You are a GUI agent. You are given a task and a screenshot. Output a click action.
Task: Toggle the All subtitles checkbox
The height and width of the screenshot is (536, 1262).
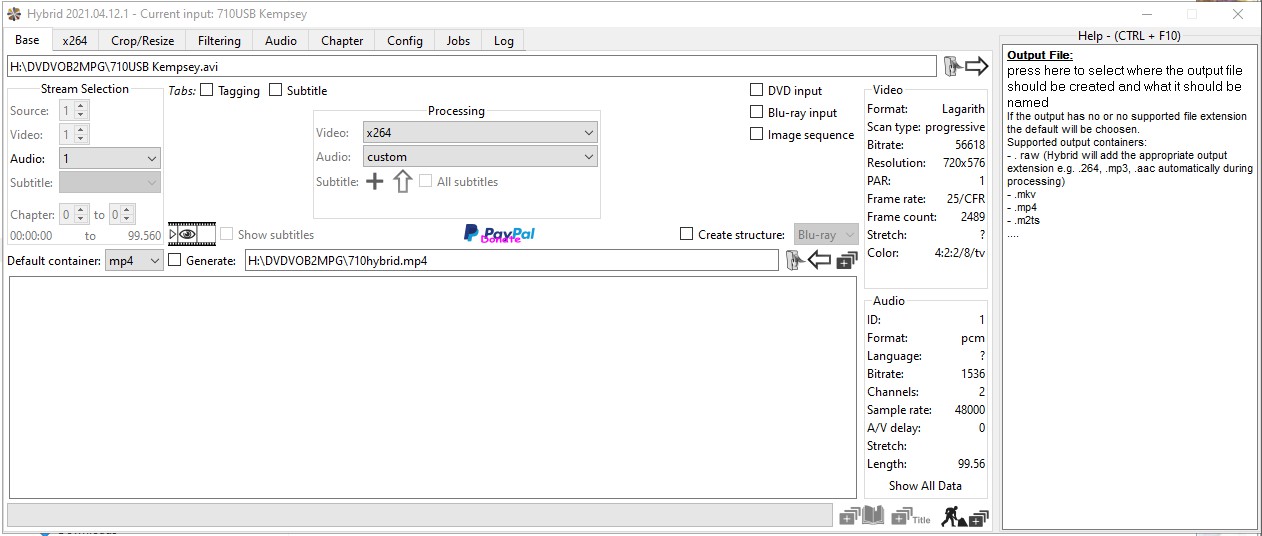426,182
